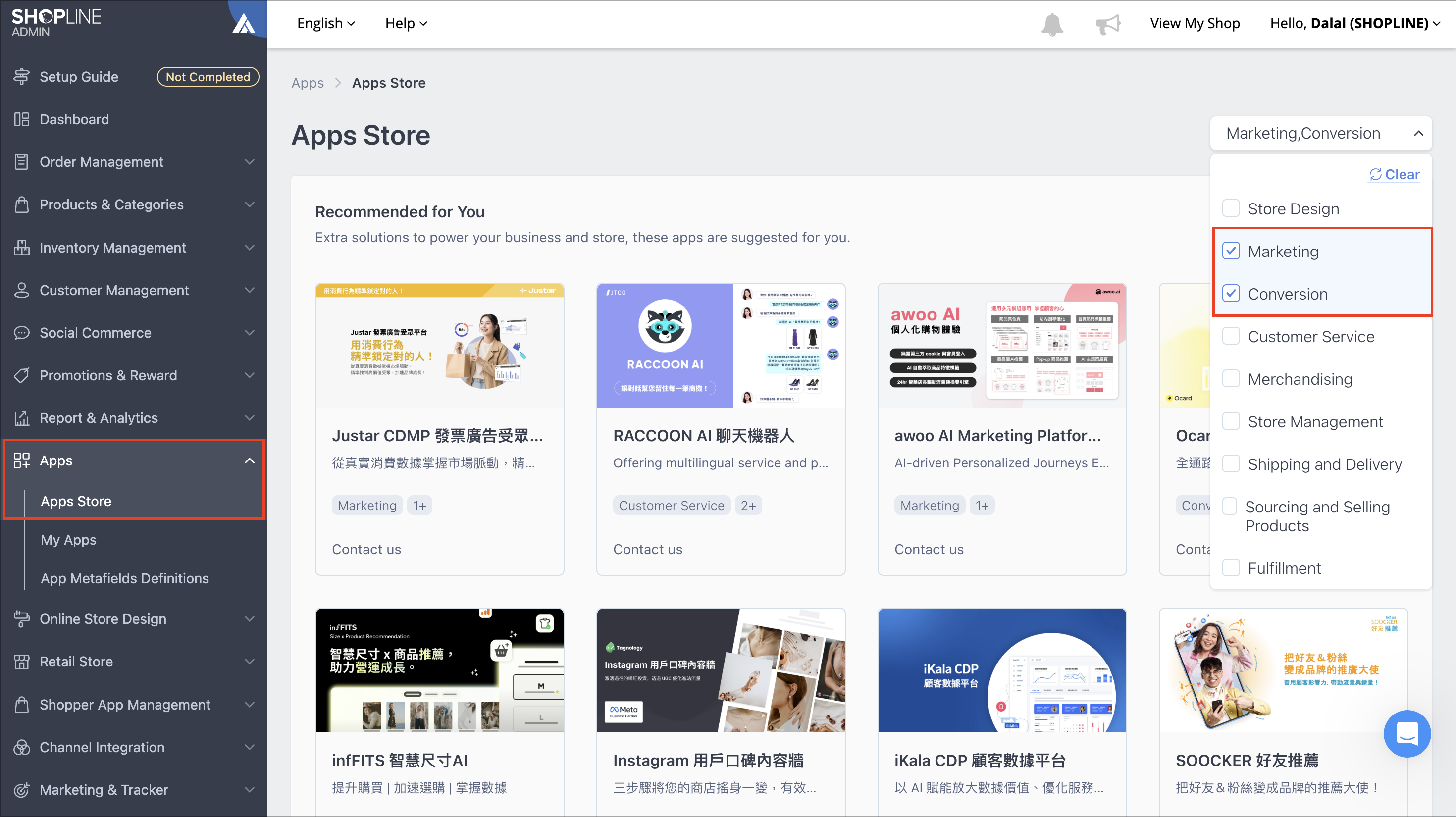1456x817 pixels.
Task: Click the Retail Store storefront icon
Action: [x=21, y=662]
